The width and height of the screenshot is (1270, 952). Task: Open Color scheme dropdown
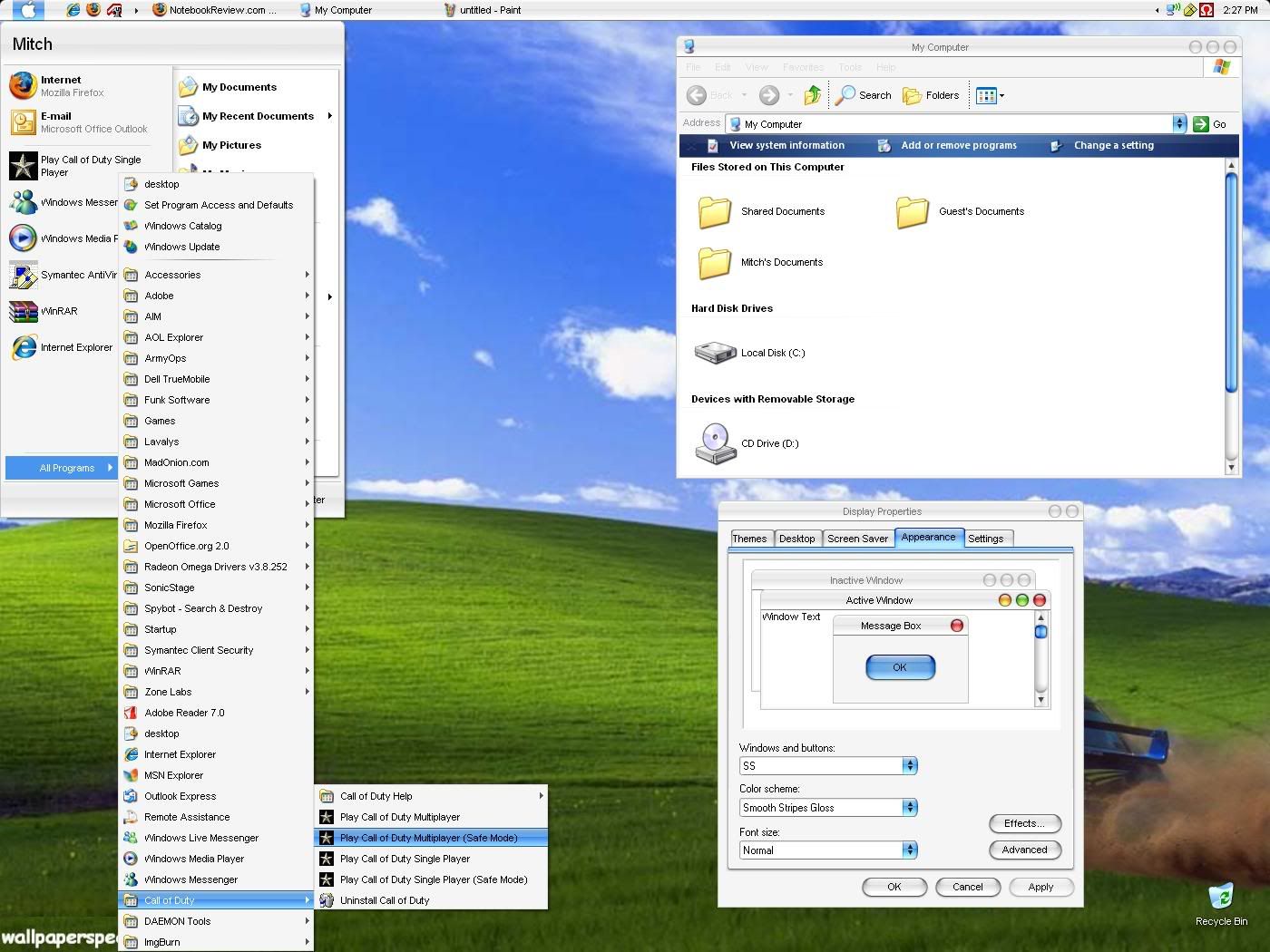point(910,808)
